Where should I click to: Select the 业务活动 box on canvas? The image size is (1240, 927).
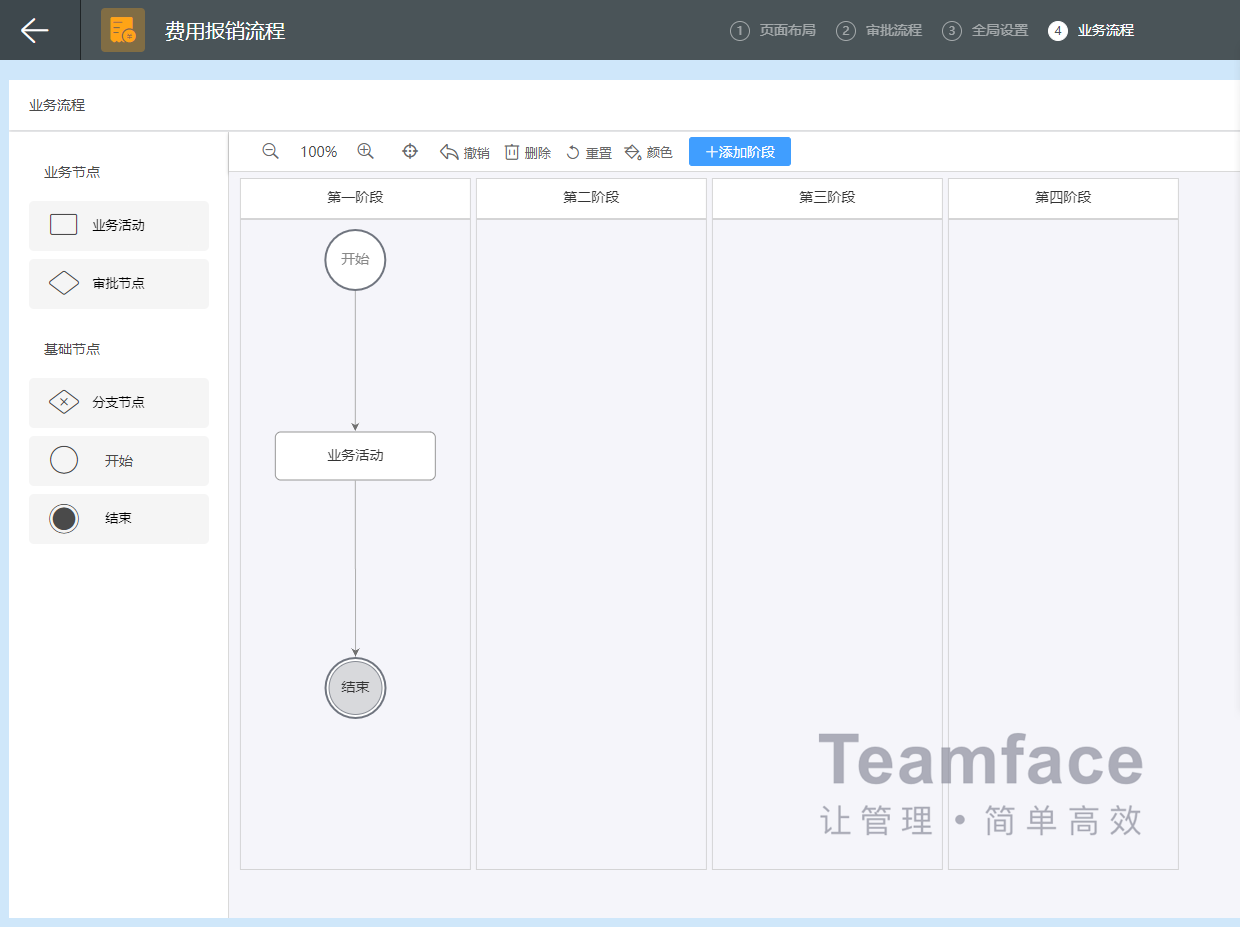click(x=355, y=456)
